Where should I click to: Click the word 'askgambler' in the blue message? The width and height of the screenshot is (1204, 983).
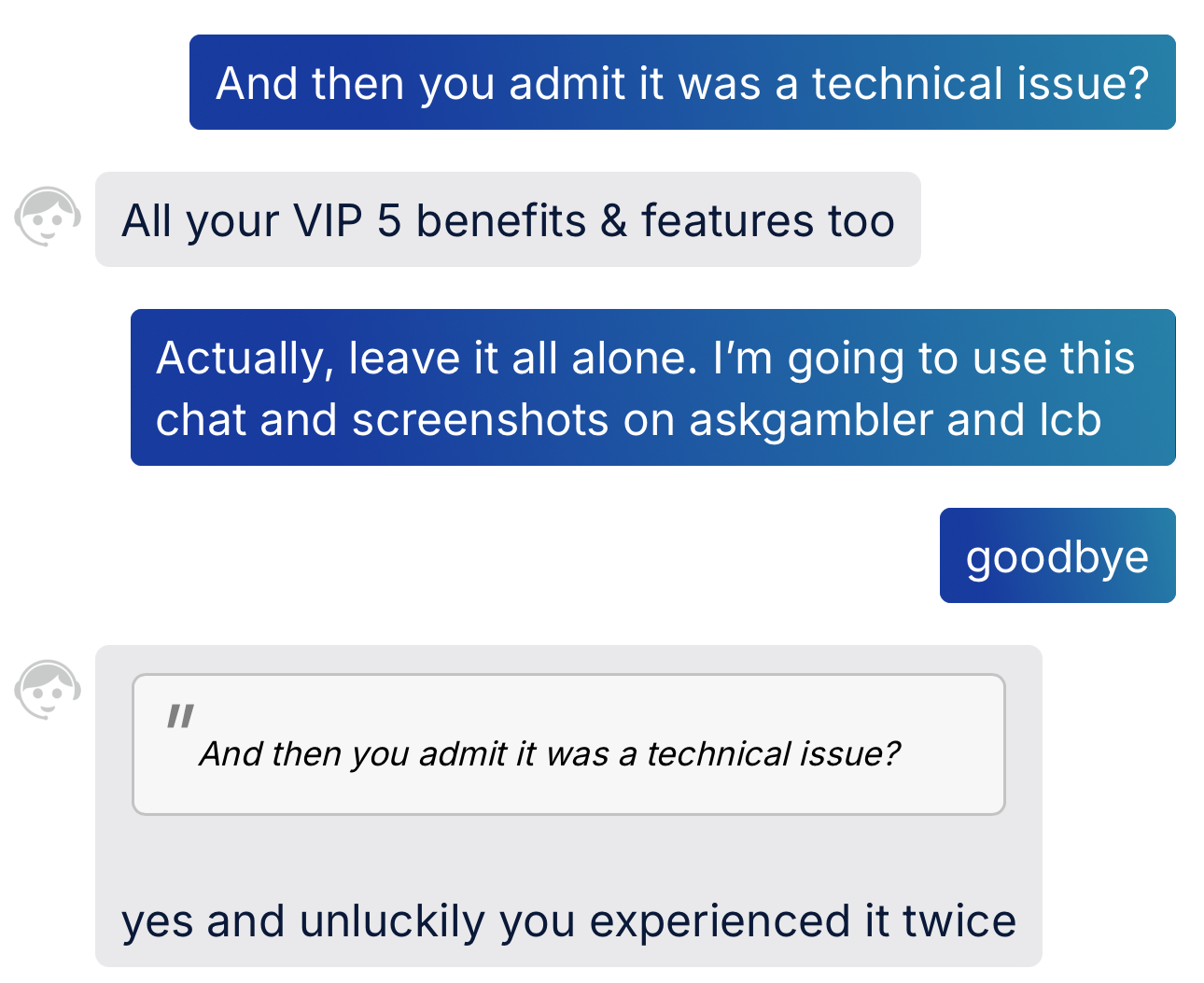click(810, 420)
